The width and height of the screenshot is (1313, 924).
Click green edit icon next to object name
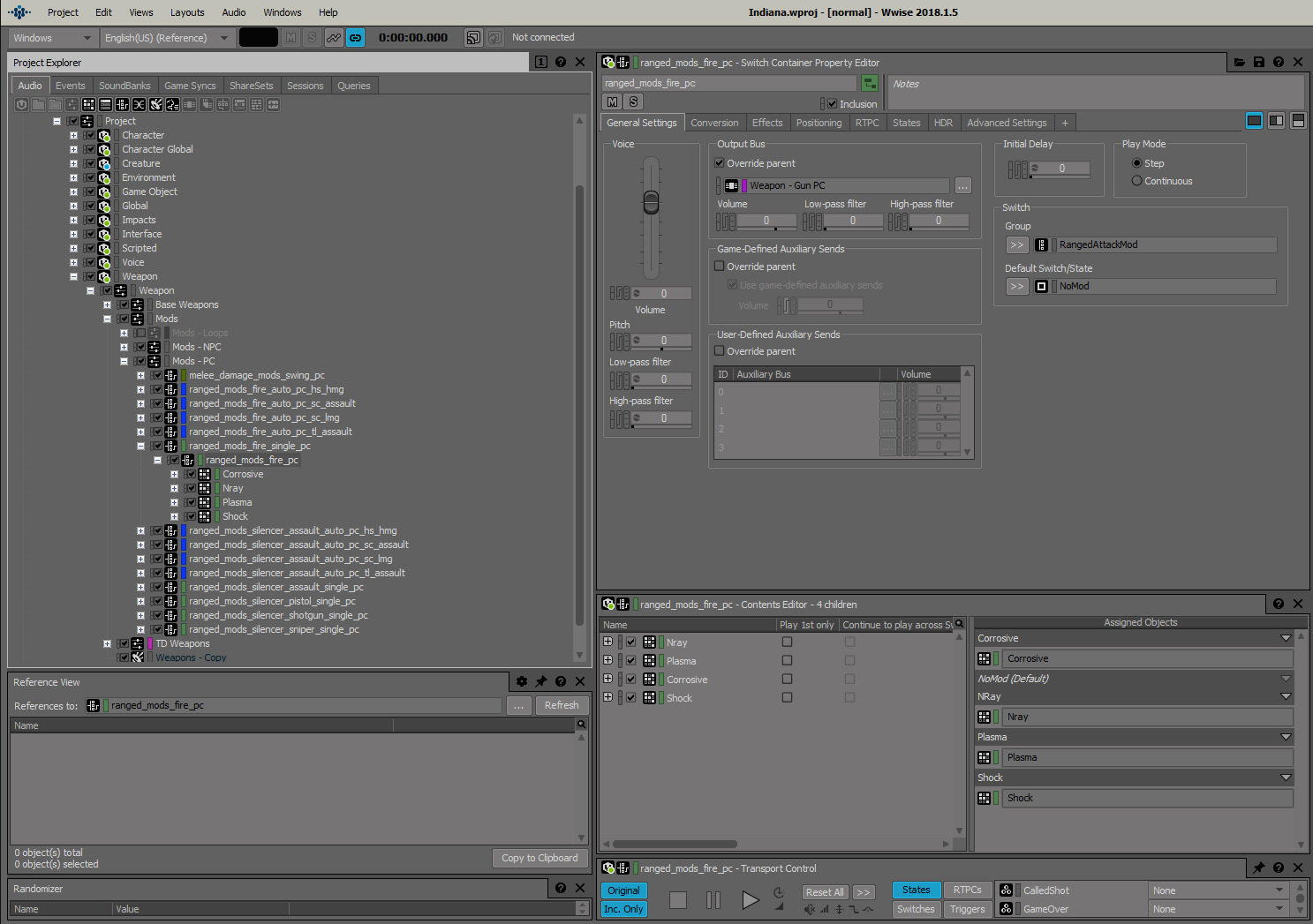[x=870, y=83]
